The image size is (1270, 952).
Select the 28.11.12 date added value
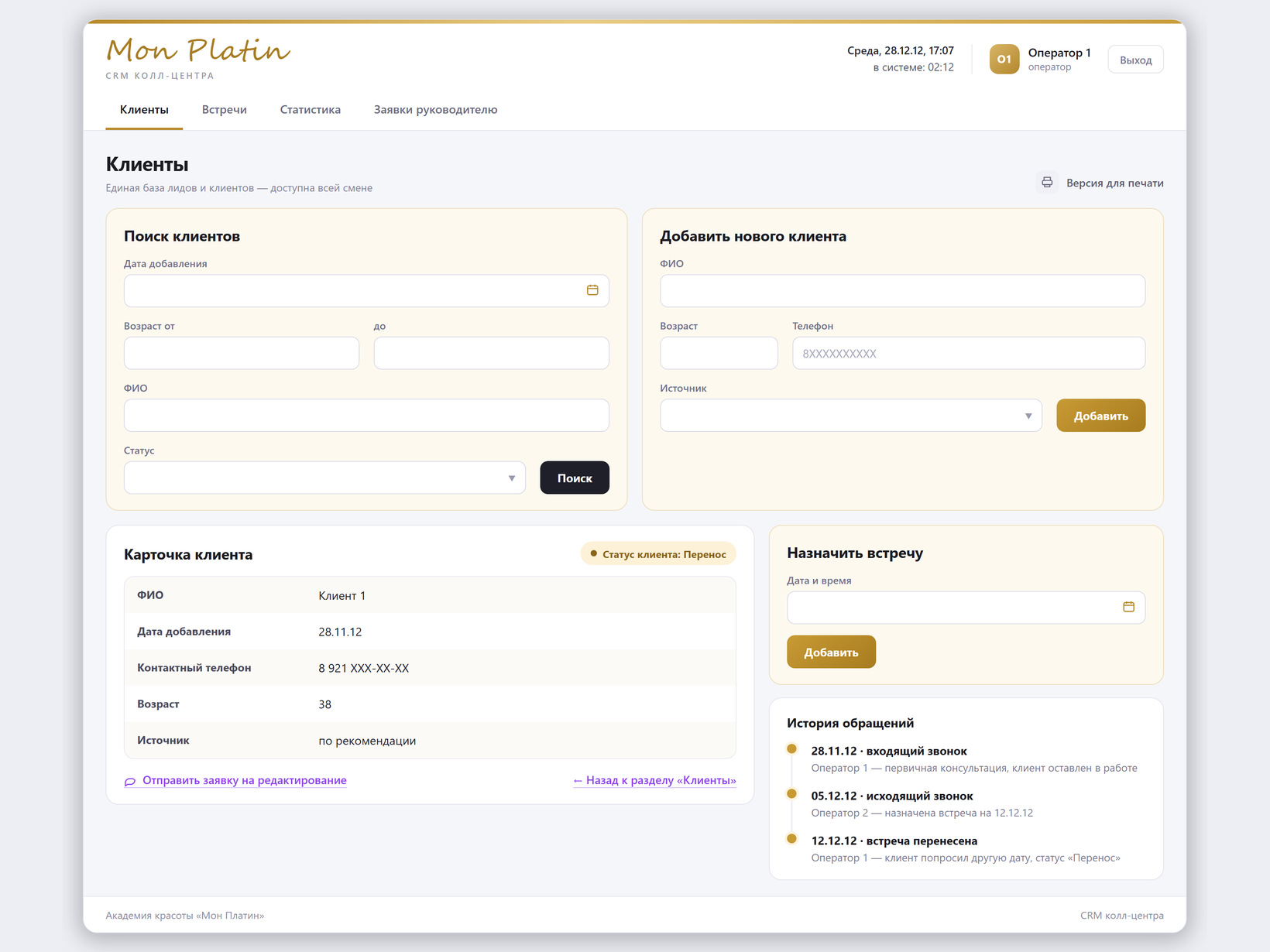pos(340,632)
